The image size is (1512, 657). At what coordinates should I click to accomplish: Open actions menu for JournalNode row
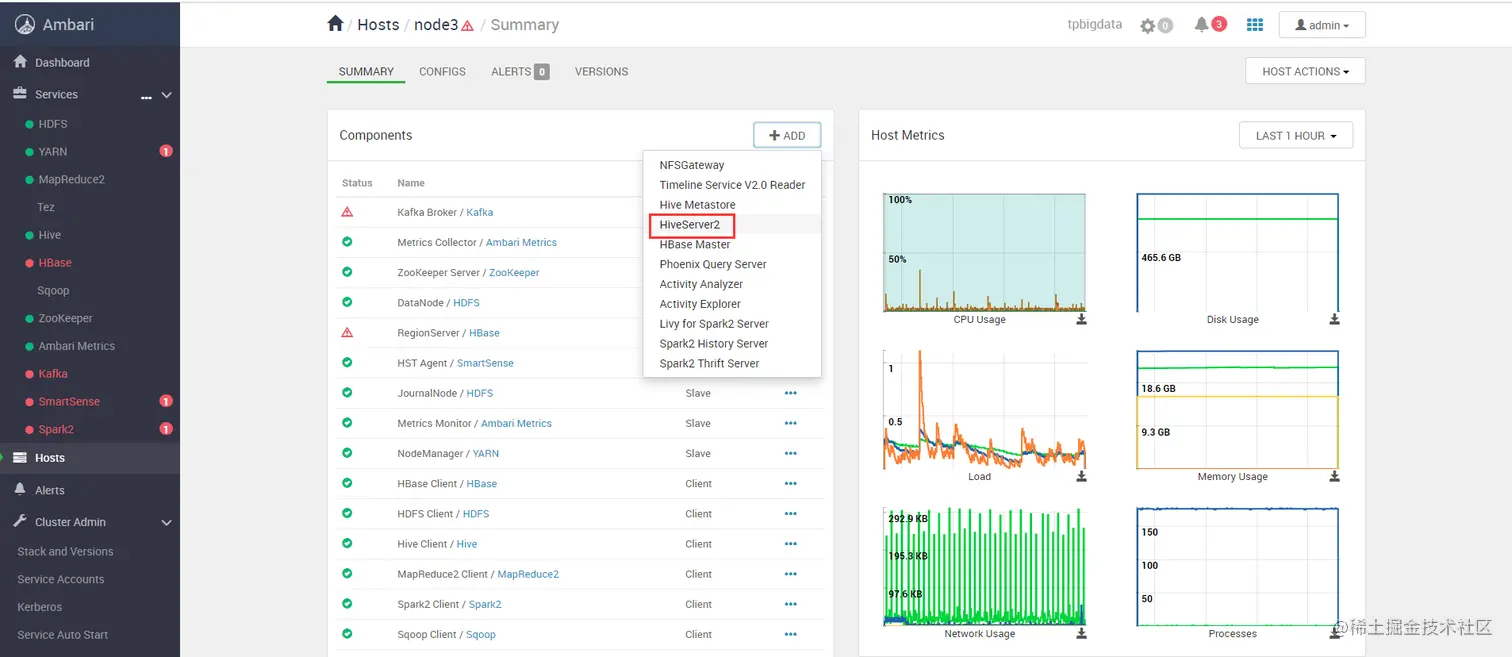click(791, 393)
